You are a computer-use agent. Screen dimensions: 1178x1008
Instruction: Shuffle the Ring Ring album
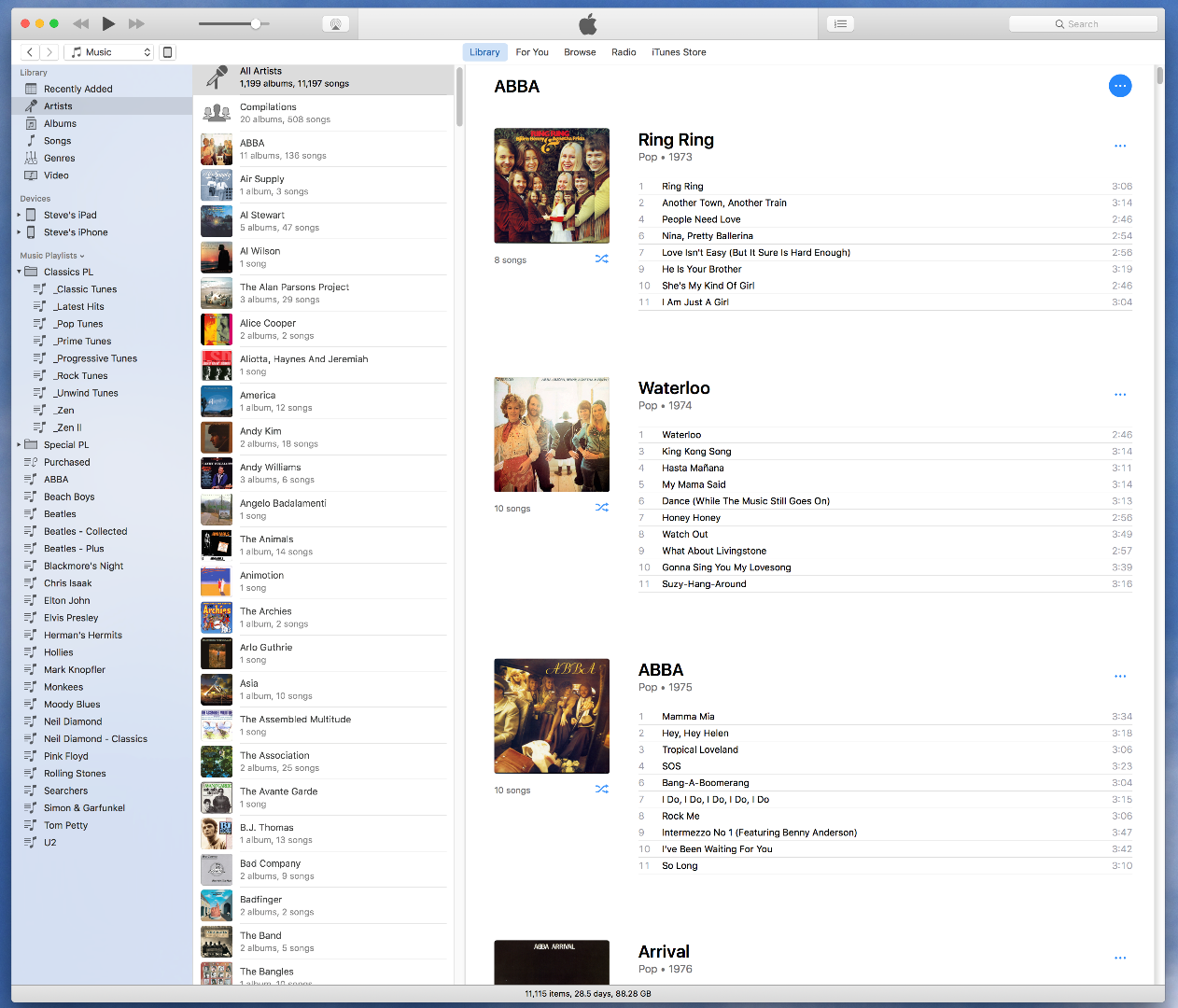[602, 259]
